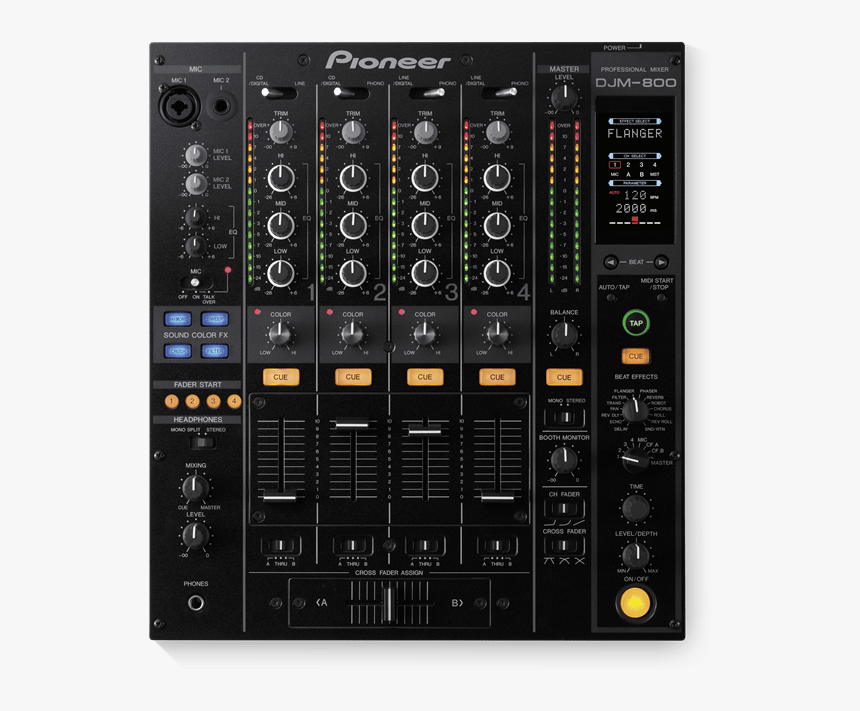Enable Fader Start button 3
Image resolution: width=860 pixels, height=711 pixels.
pyautogui.click(x=213, y=402)
